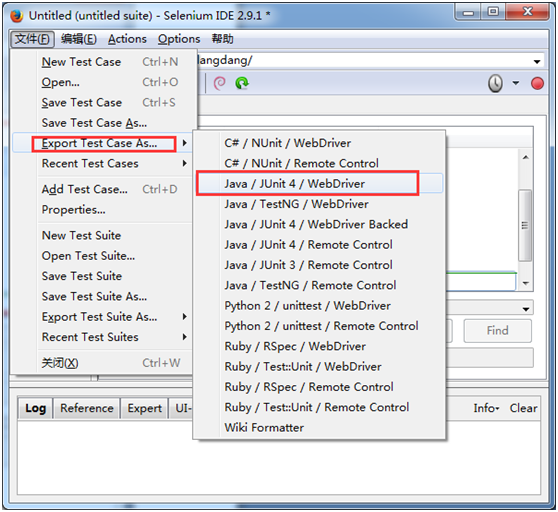The image size is (558, 512).
Task: Export as Java / JUnit 4 / Remote Control
Action: tap(319, 245)
